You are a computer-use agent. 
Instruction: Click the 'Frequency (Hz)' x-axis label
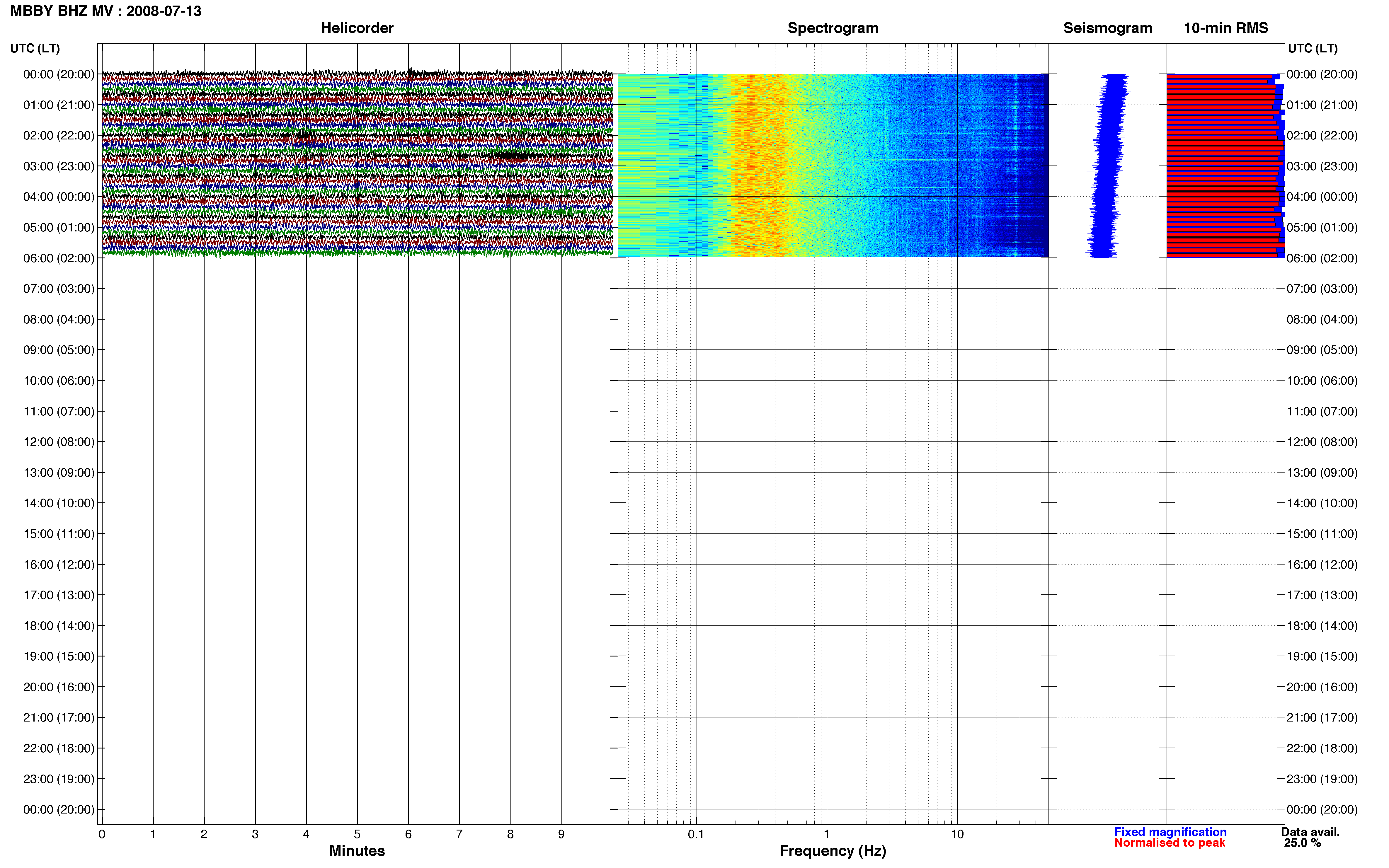coord(833,851)
